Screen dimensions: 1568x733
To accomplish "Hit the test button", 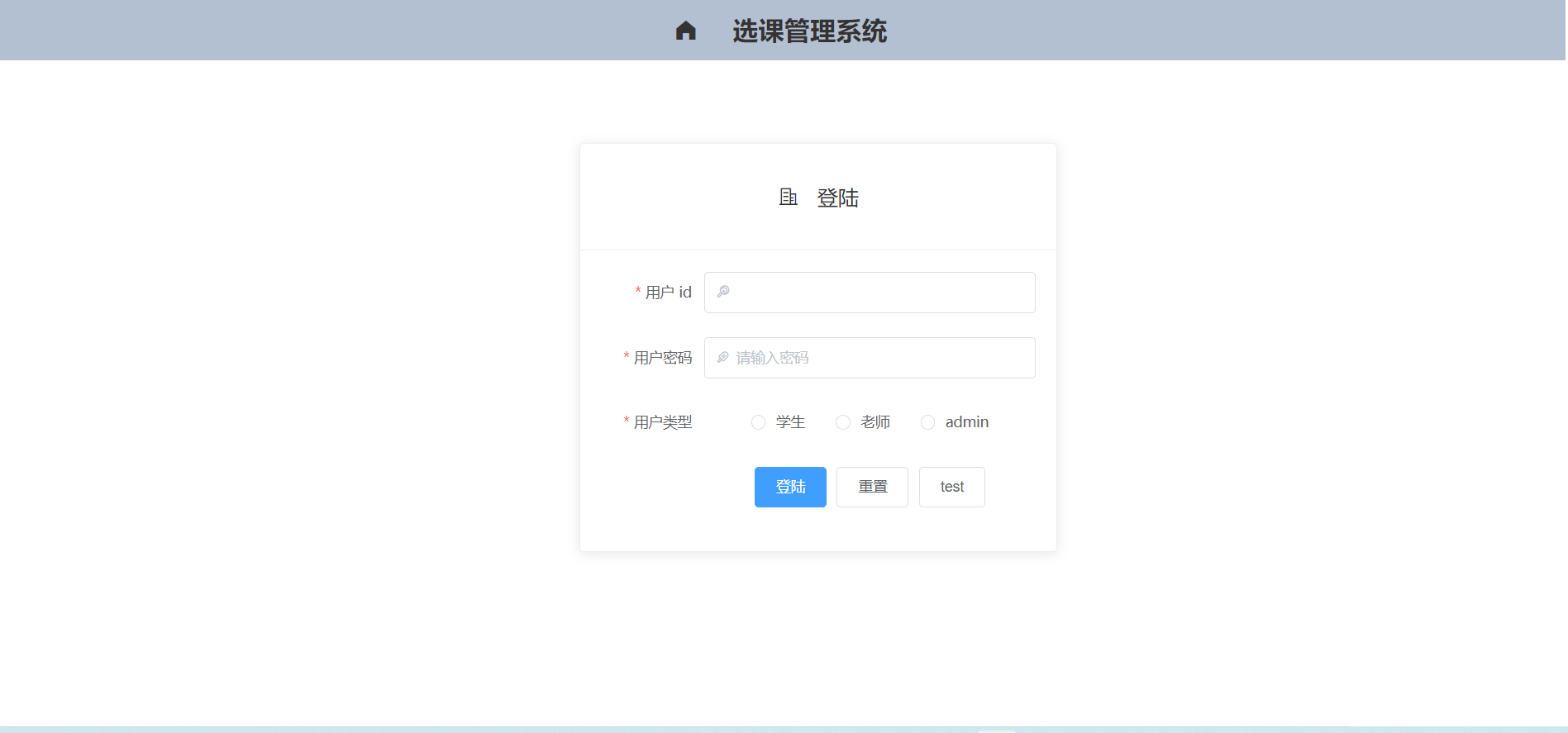I will 951,487.
